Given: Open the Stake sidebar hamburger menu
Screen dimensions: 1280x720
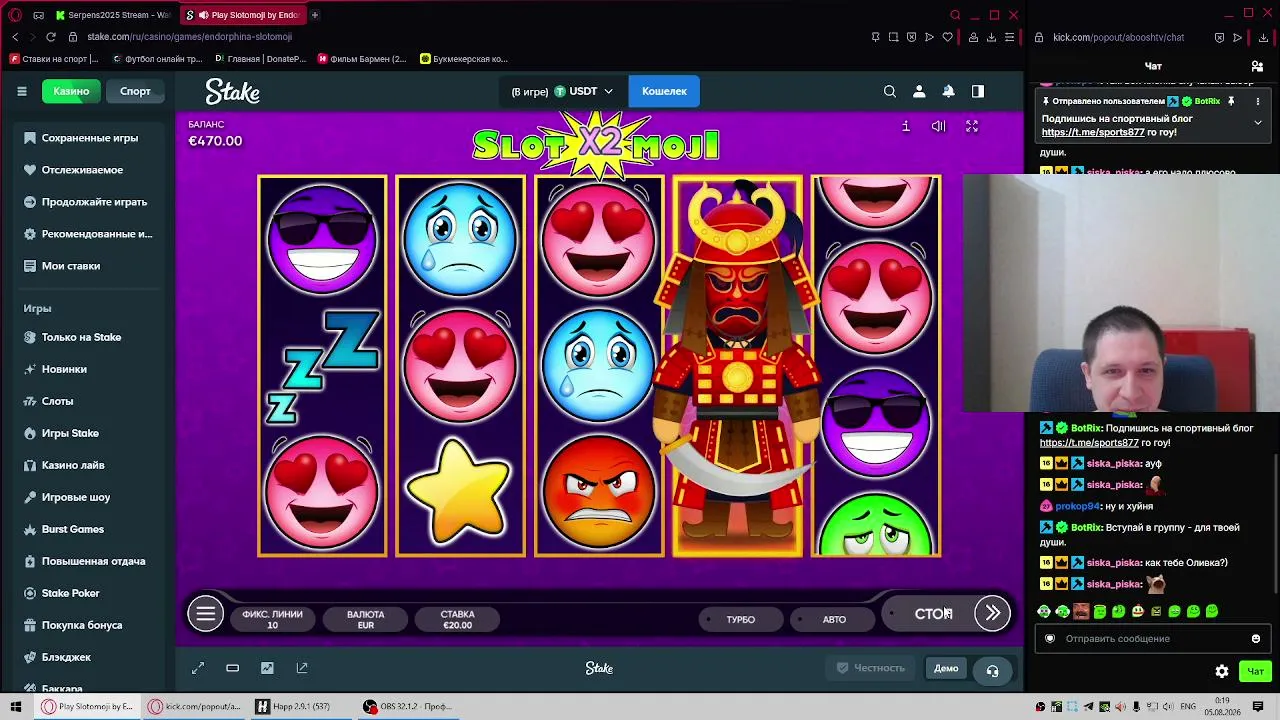Looking at the screenshot, I should pyautogui.click(x=21, y=91).
